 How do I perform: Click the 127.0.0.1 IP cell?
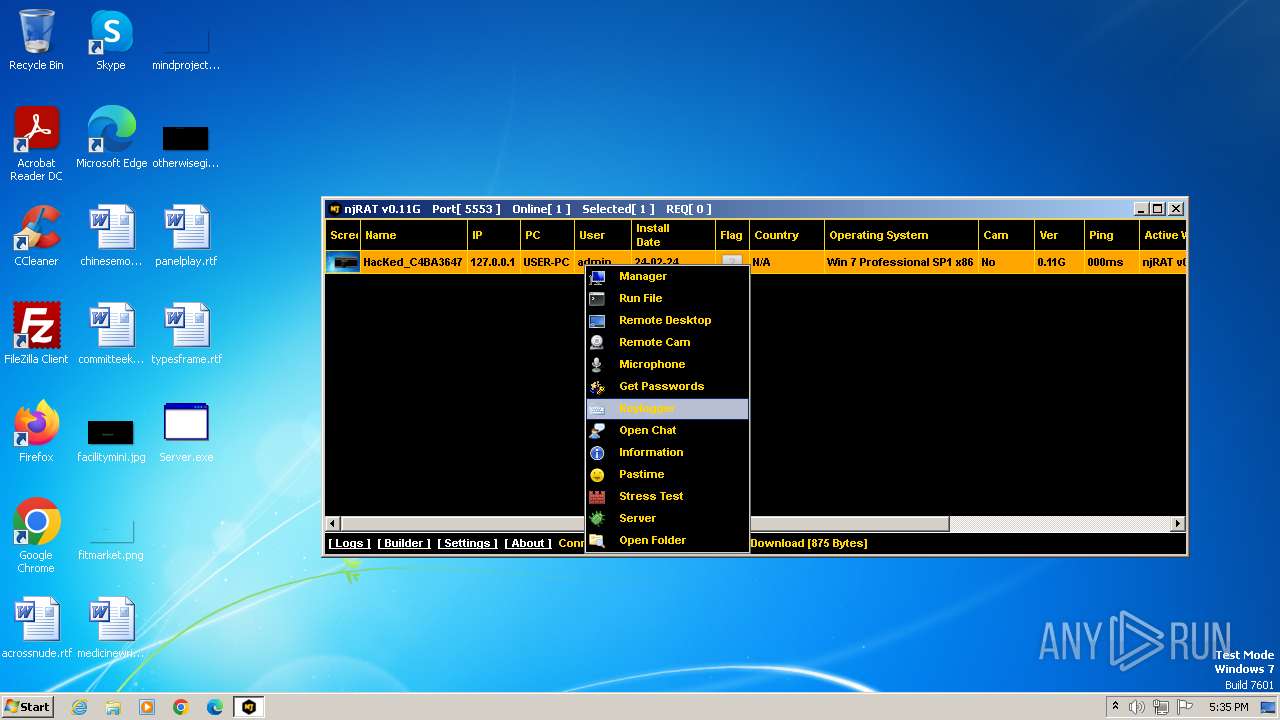click(x=493, y=262)
